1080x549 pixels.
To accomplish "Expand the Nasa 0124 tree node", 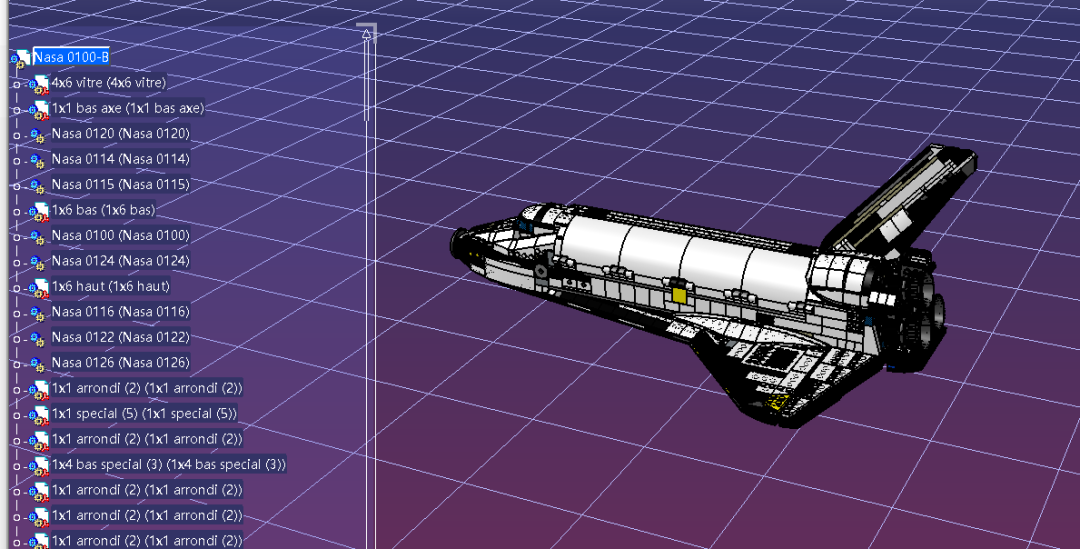I will [17, 263].
